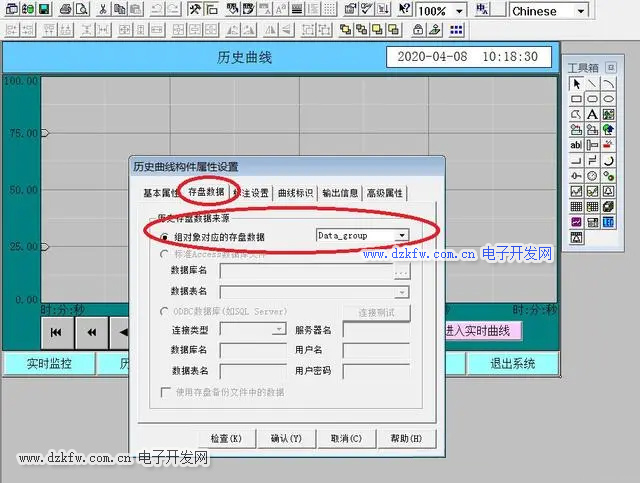Switch to the 输出信息 tab

click(x=341, y=193)
